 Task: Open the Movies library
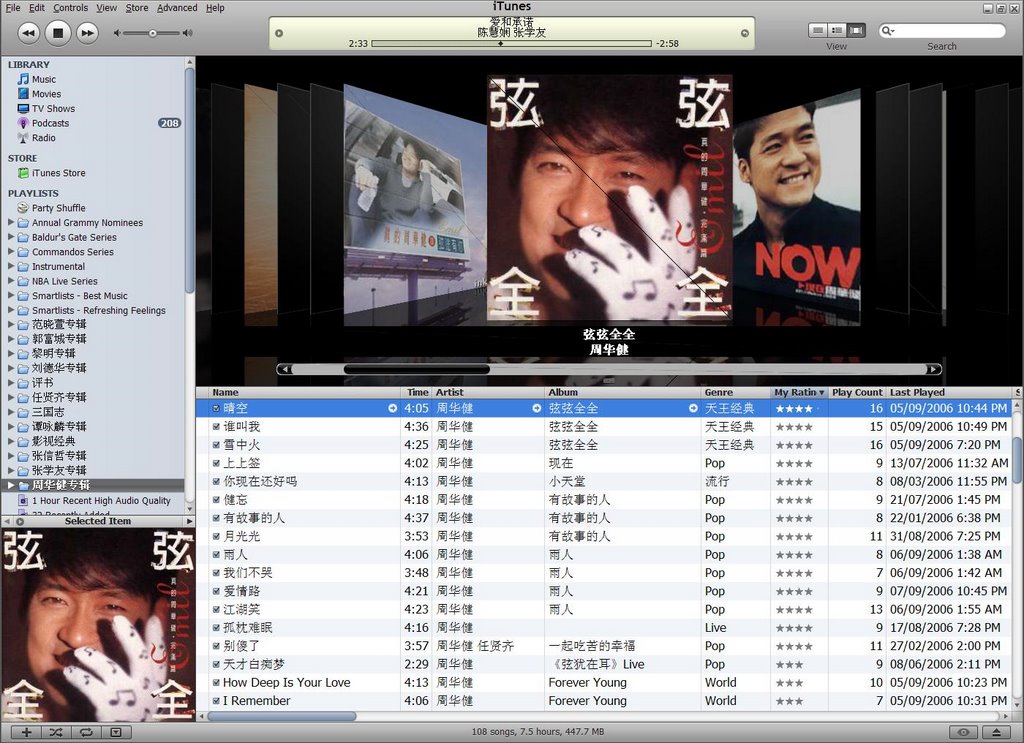46,94
